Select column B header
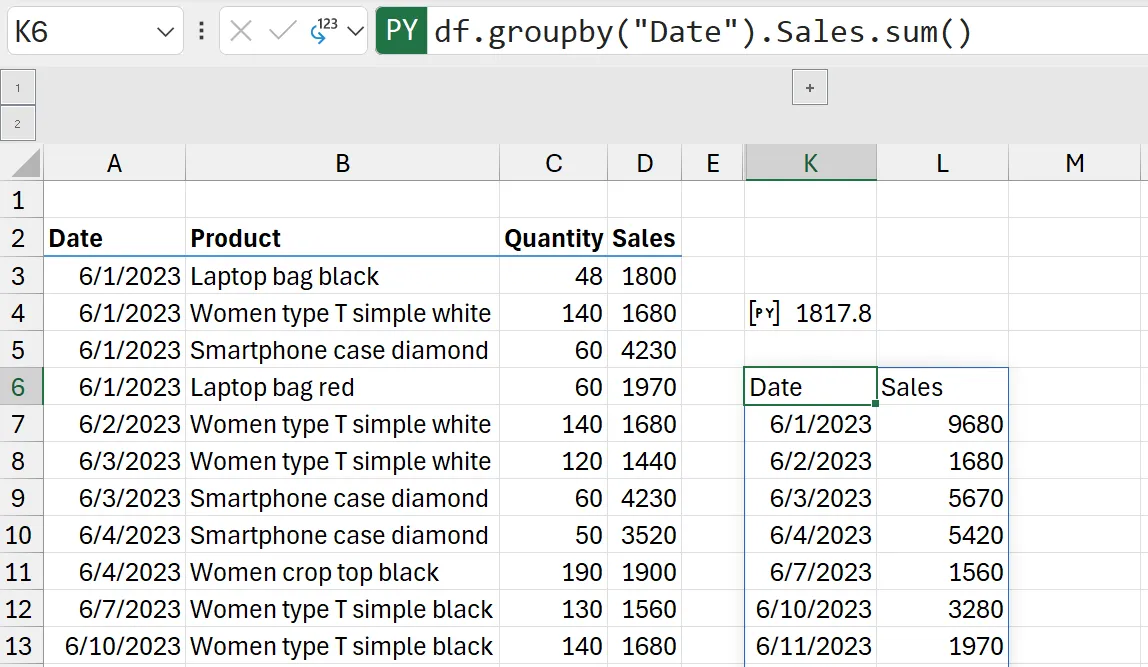Image resolution: width=1148 pixels, height=667 pixels. pyautogui.click(x=342, y=163)
